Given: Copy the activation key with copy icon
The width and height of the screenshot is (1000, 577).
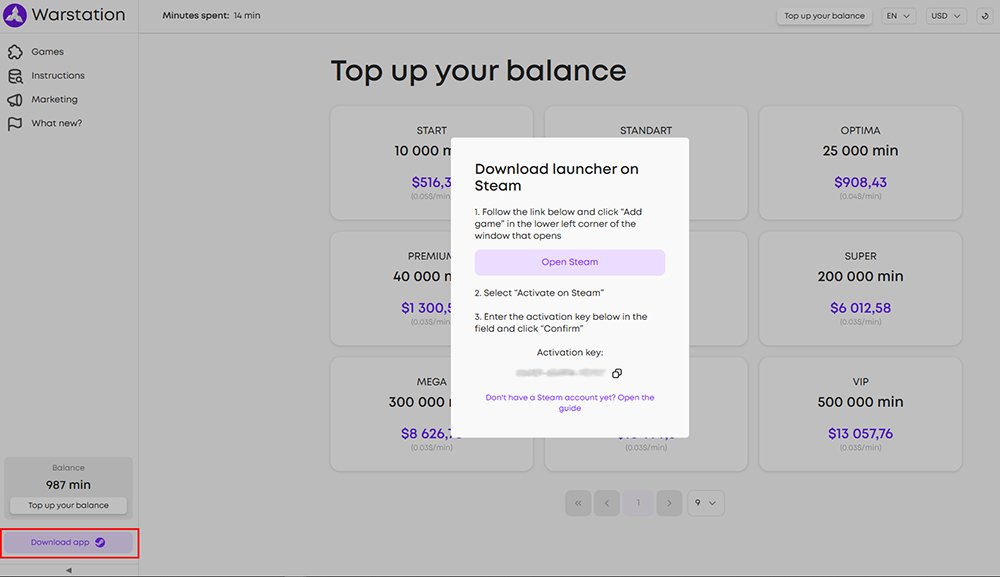Looking at the screenshot, I should point(617,373).
